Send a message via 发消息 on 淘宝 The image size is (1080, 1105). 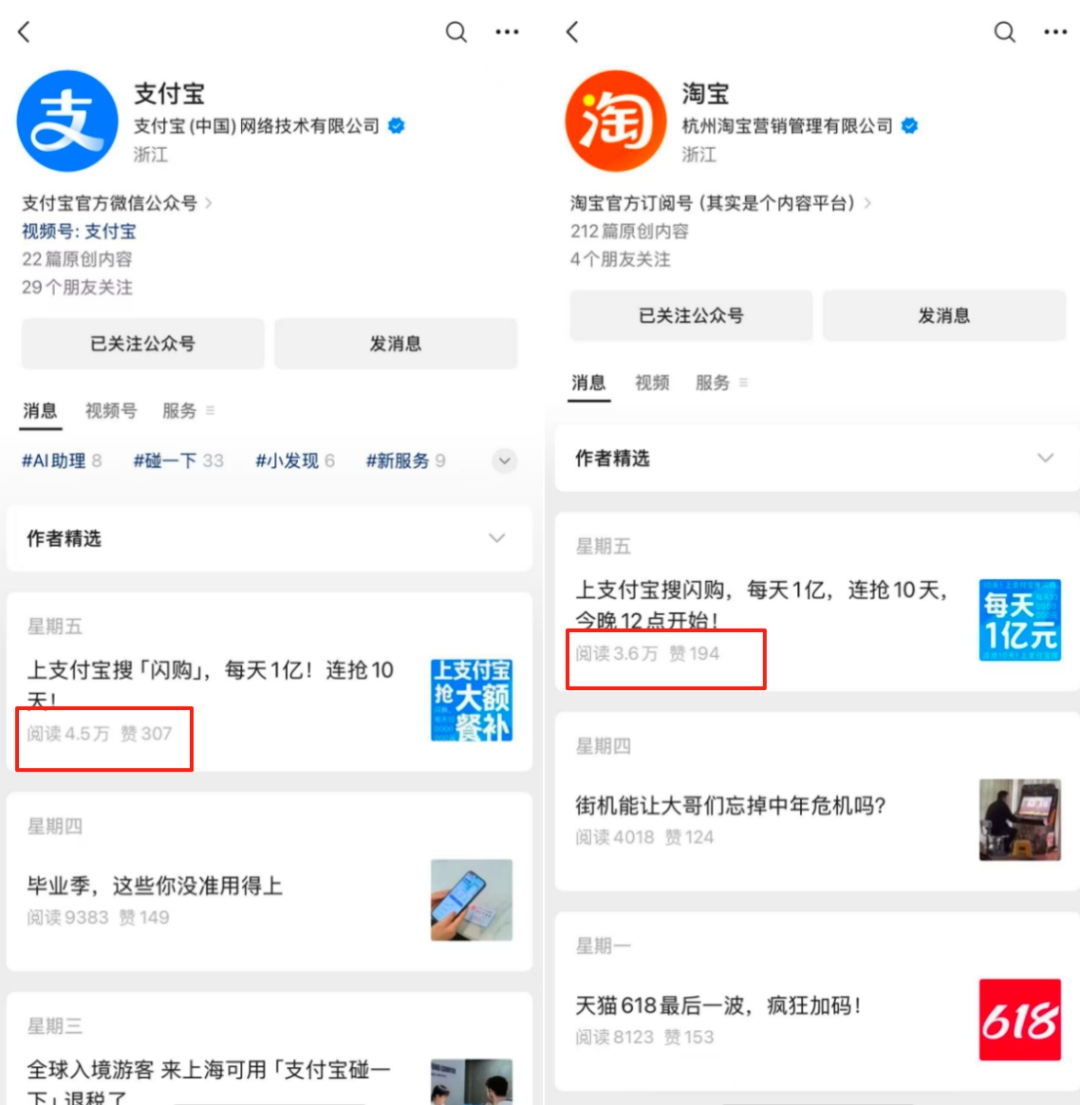coord(945,316)
